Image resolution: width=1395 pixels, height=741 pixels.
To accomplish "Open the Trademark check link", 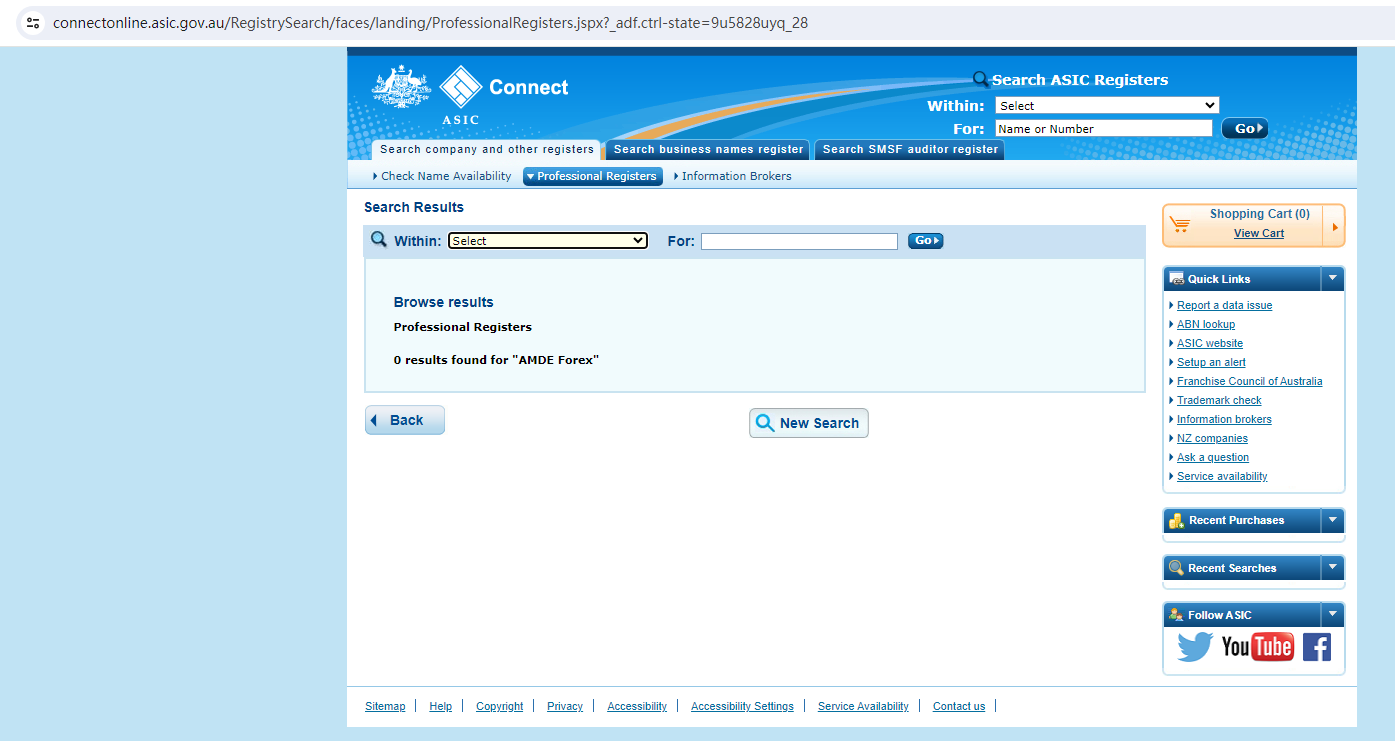I will pyautogui.click(x=1219, y=400).
